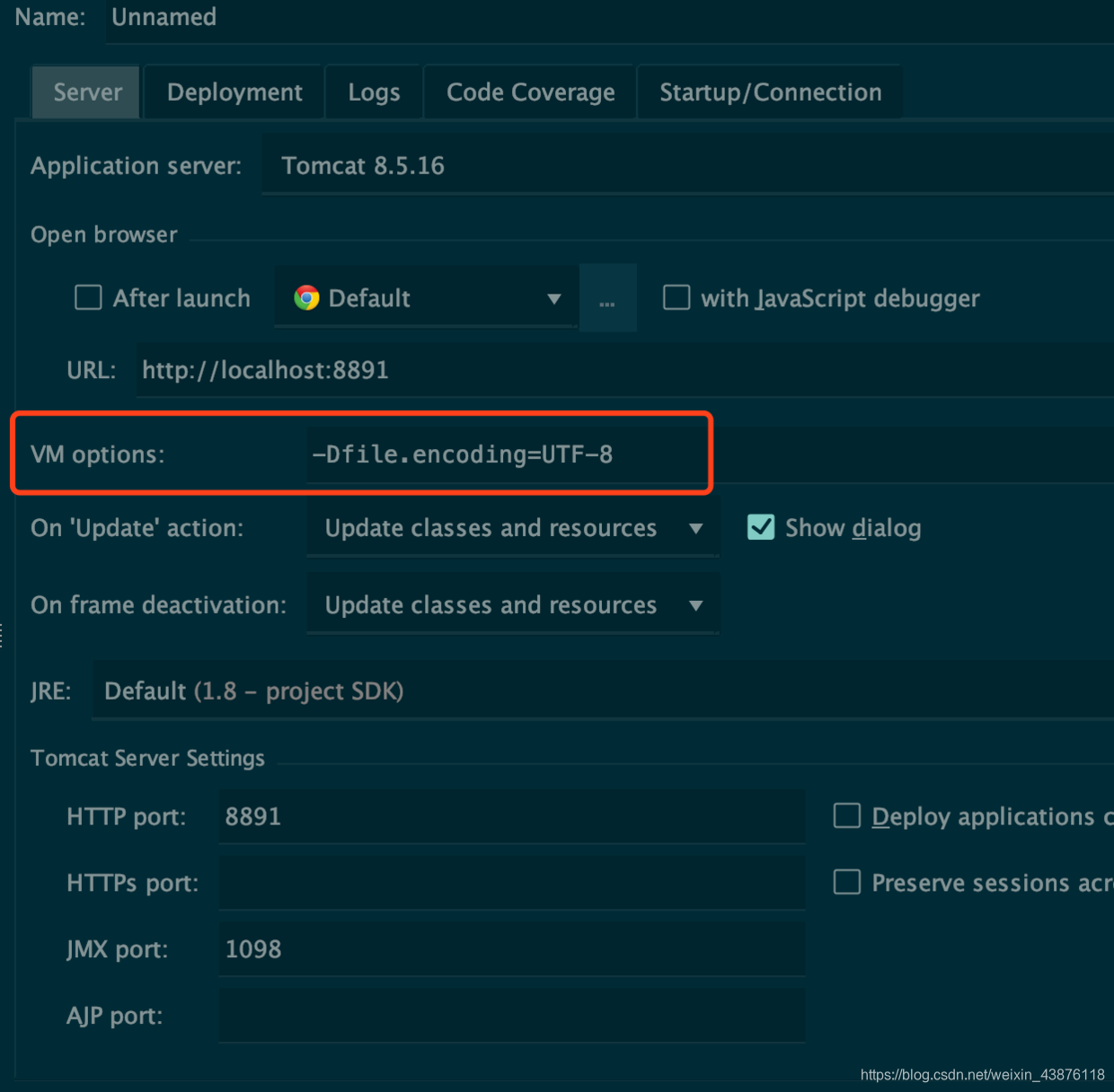Click the HTTP port field 8891
The width and height of the screenshot is (1114, 1092).
512,816
